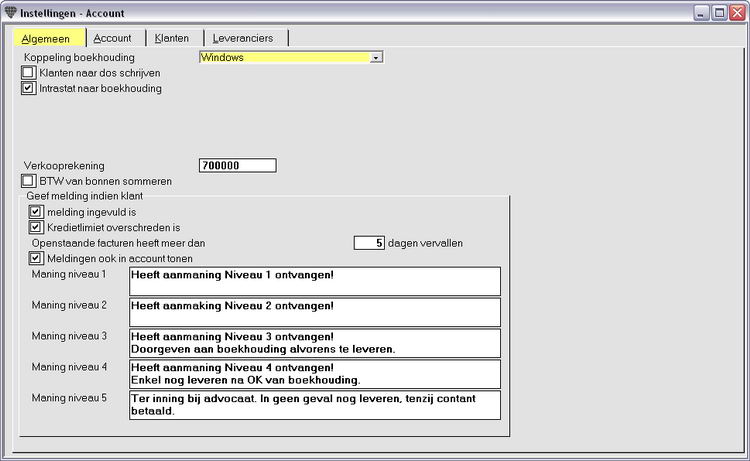
Task: Edit the Maning niveau 5 text box
Action: [x=315, y=405]
